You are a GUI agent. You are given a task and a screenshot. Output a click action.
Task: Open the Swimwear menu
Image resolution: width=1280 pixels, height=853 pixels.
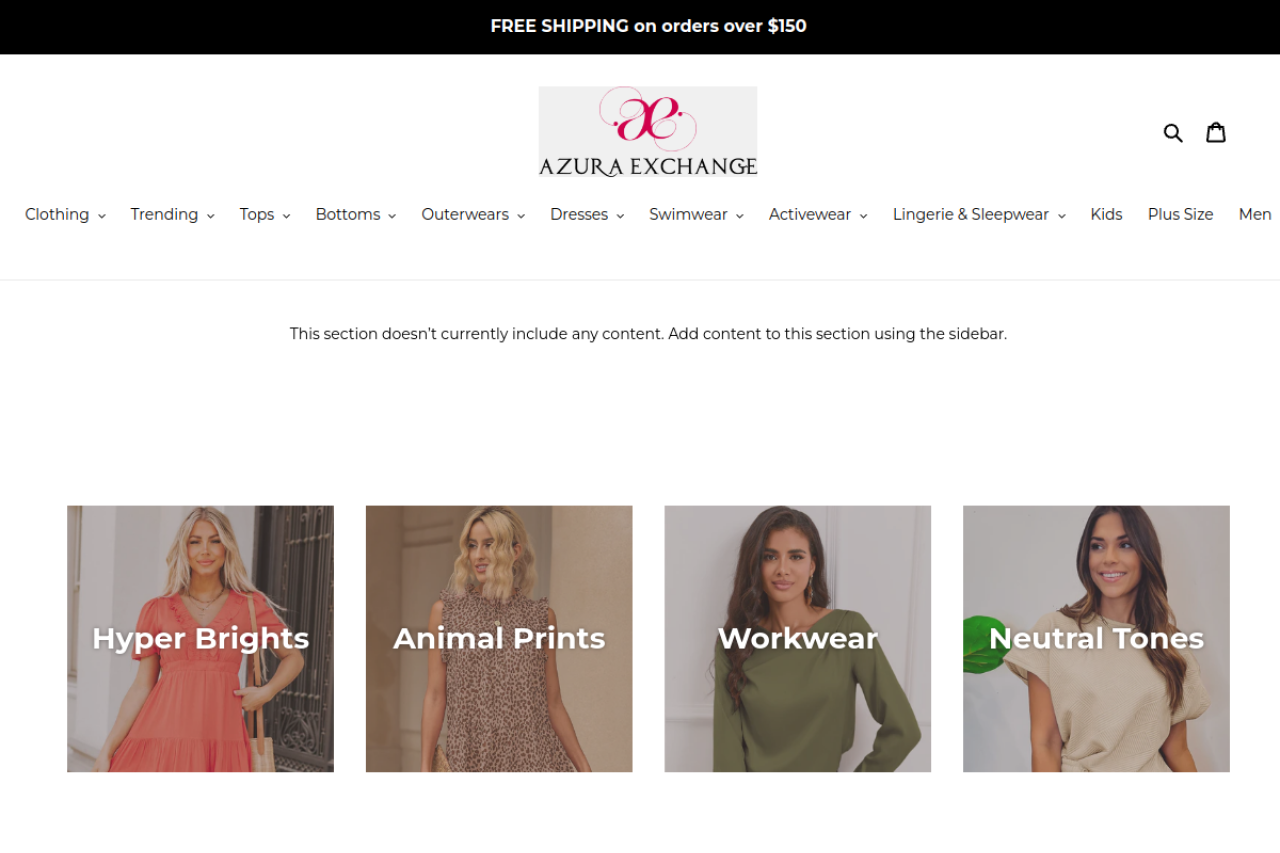click(696, 214)
